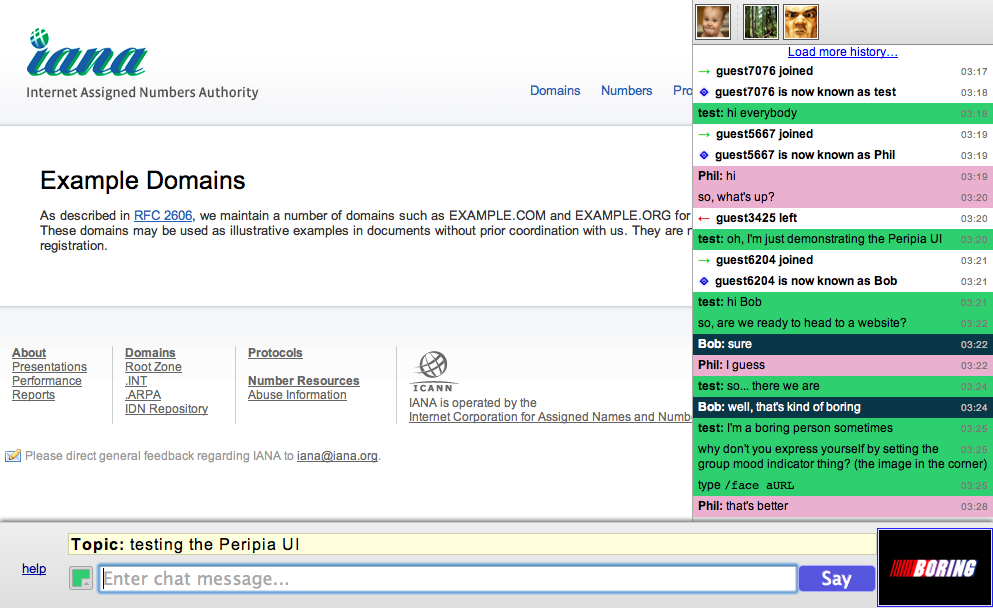Open the Domains navigation menu item
Viewport: 993px width, 608px height.
coord(555,91)
